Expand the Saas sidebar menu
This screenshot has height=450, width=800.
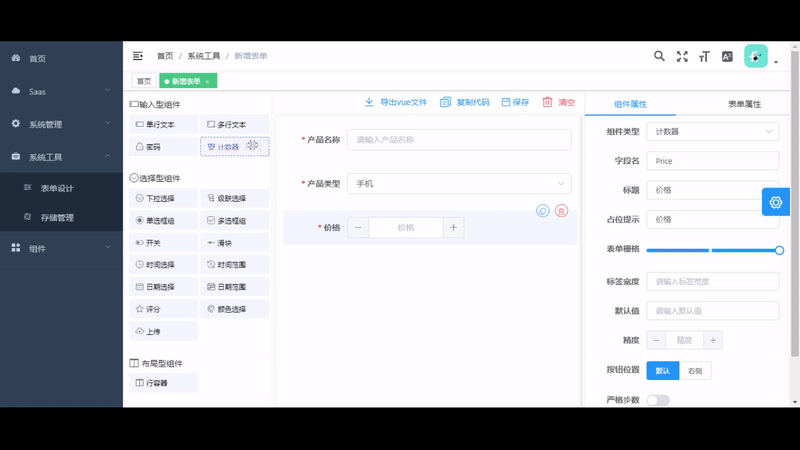point(62,92)
